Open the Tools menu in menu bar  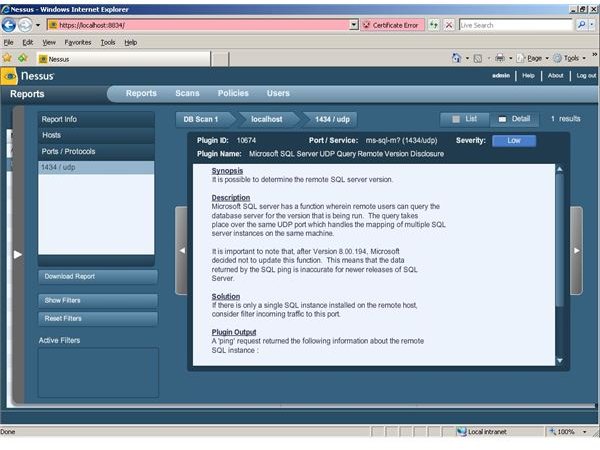point(108,42)
